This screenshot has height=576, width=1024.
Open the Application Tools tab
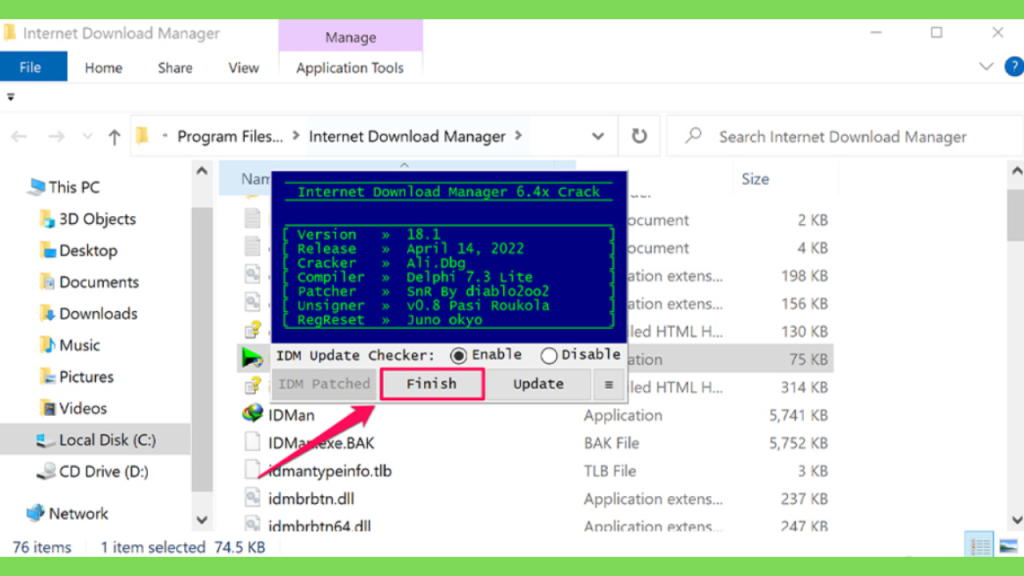[x=350, y=68]
